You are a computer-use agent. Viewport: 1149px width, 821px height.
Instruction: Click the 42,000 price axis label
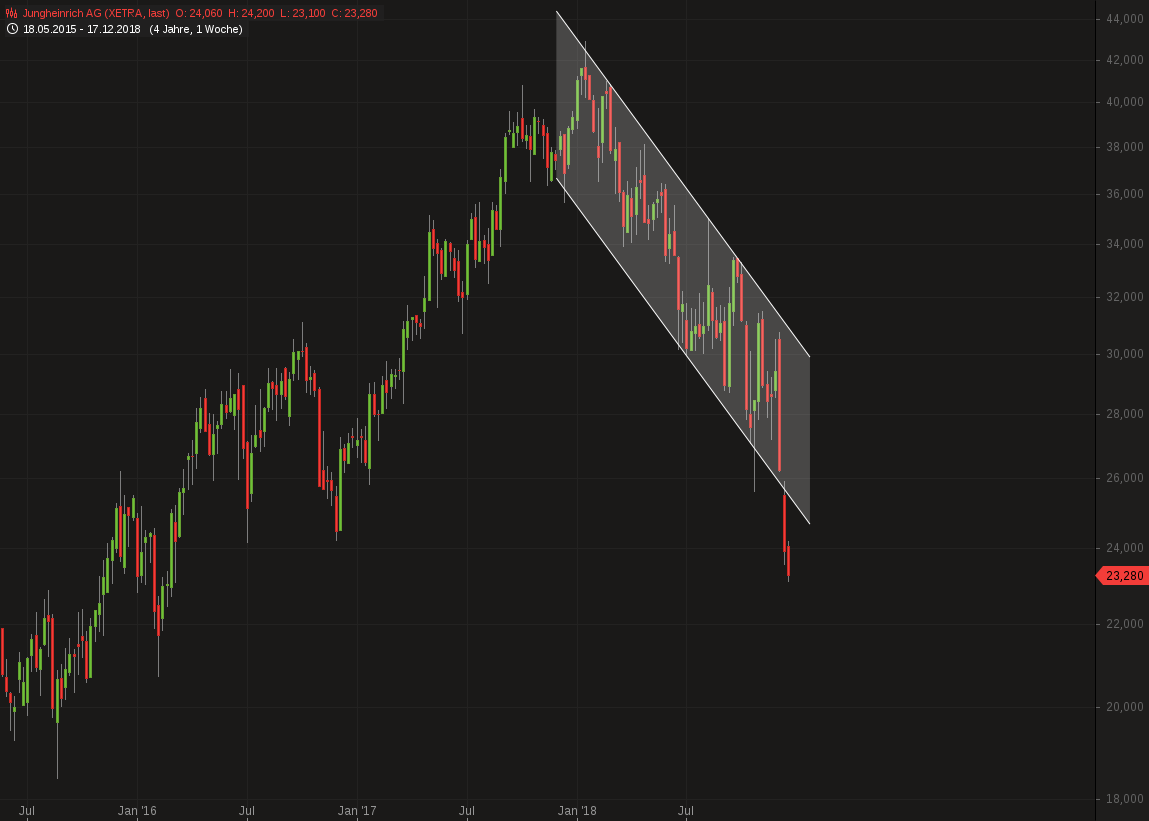[1125, 60]
